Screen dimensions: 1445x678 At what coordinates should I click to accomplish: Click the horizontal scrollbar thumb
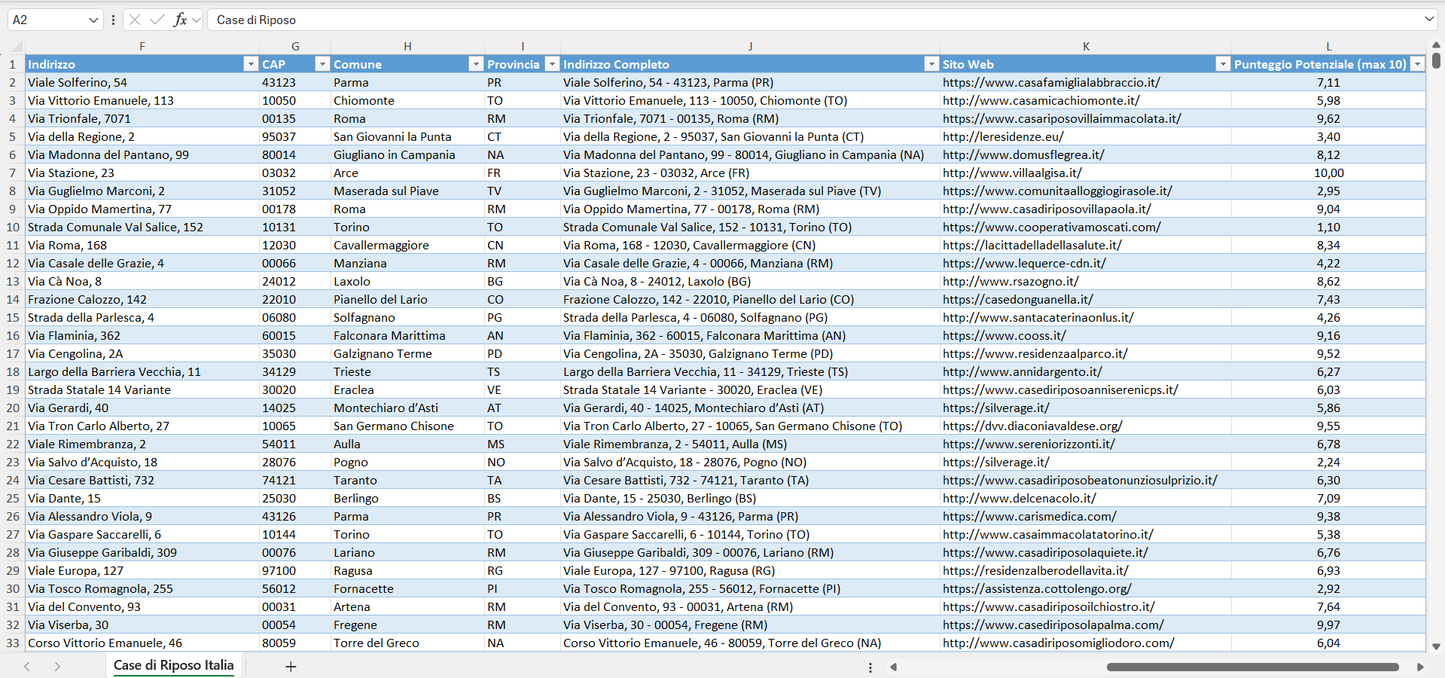(1252, 667)
